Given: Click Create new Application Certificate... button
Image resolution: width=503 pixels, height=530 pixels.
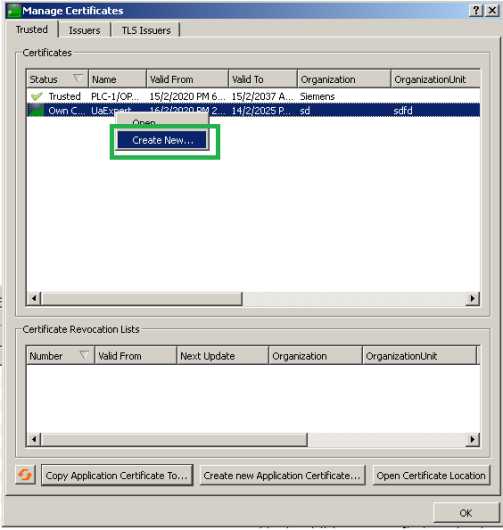Looking at the screenshot, I should coord(282,475).
